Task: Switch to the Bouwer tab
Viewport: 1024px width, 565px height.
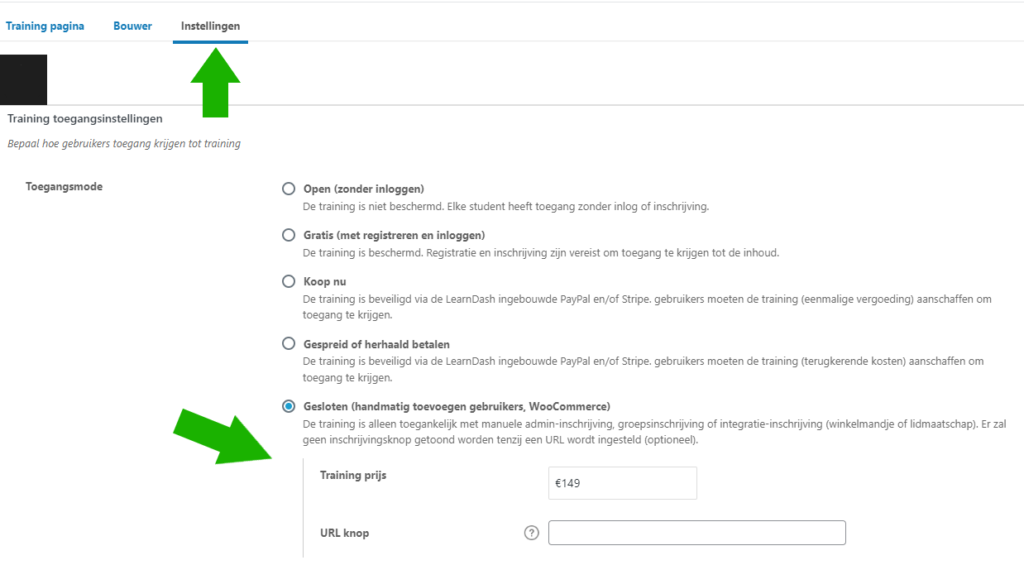Action: (133, 26)
